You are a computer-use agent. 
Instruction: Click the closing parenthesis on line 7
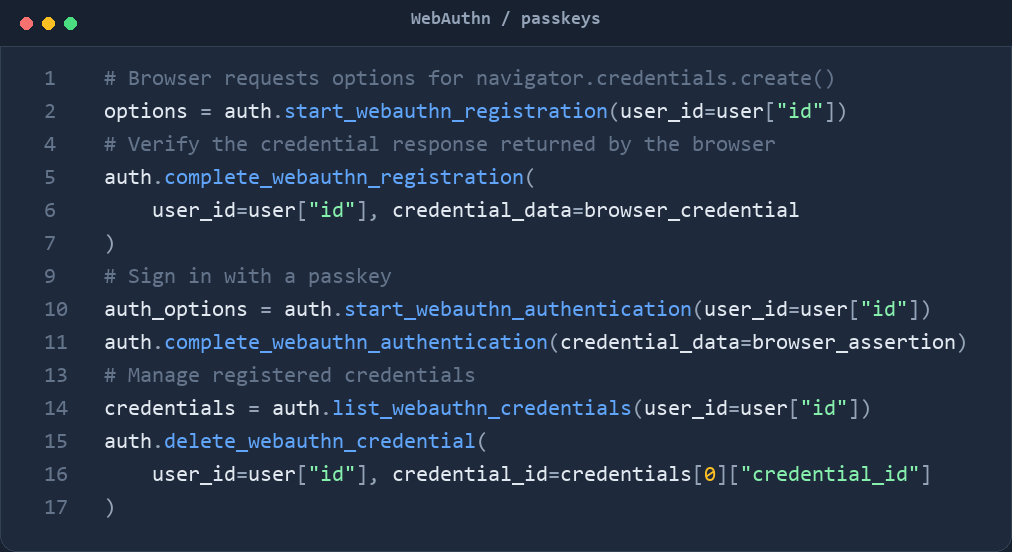point(110,243)
